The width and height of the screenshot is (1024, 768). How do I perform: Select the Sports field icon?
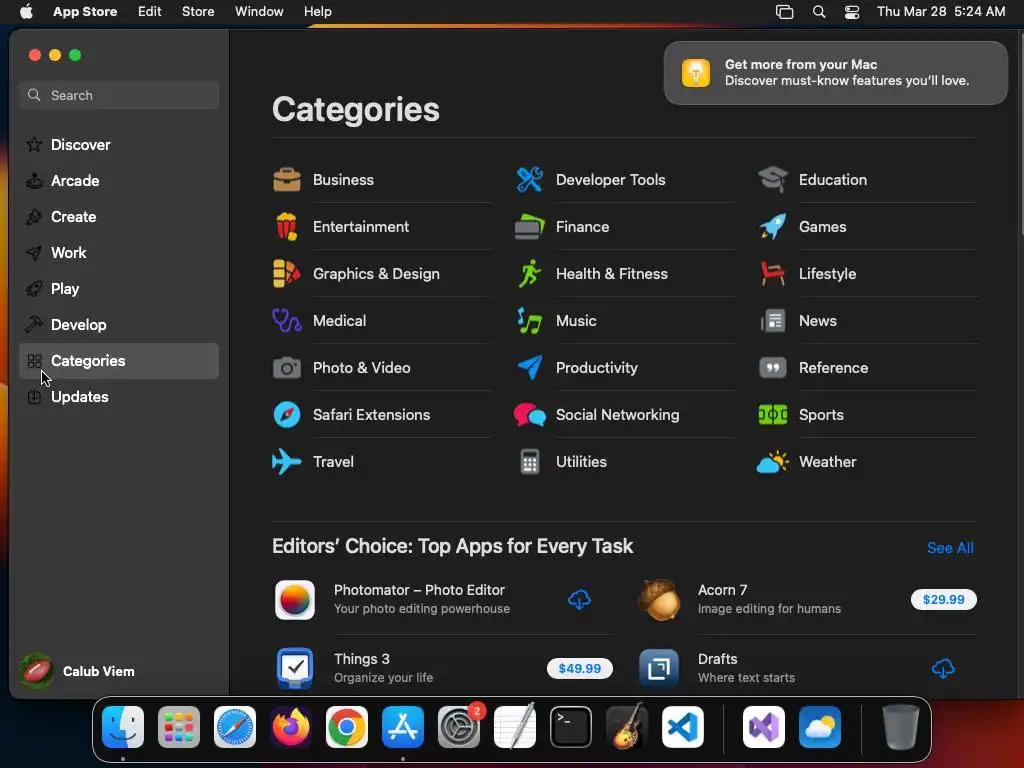[773, 415]
